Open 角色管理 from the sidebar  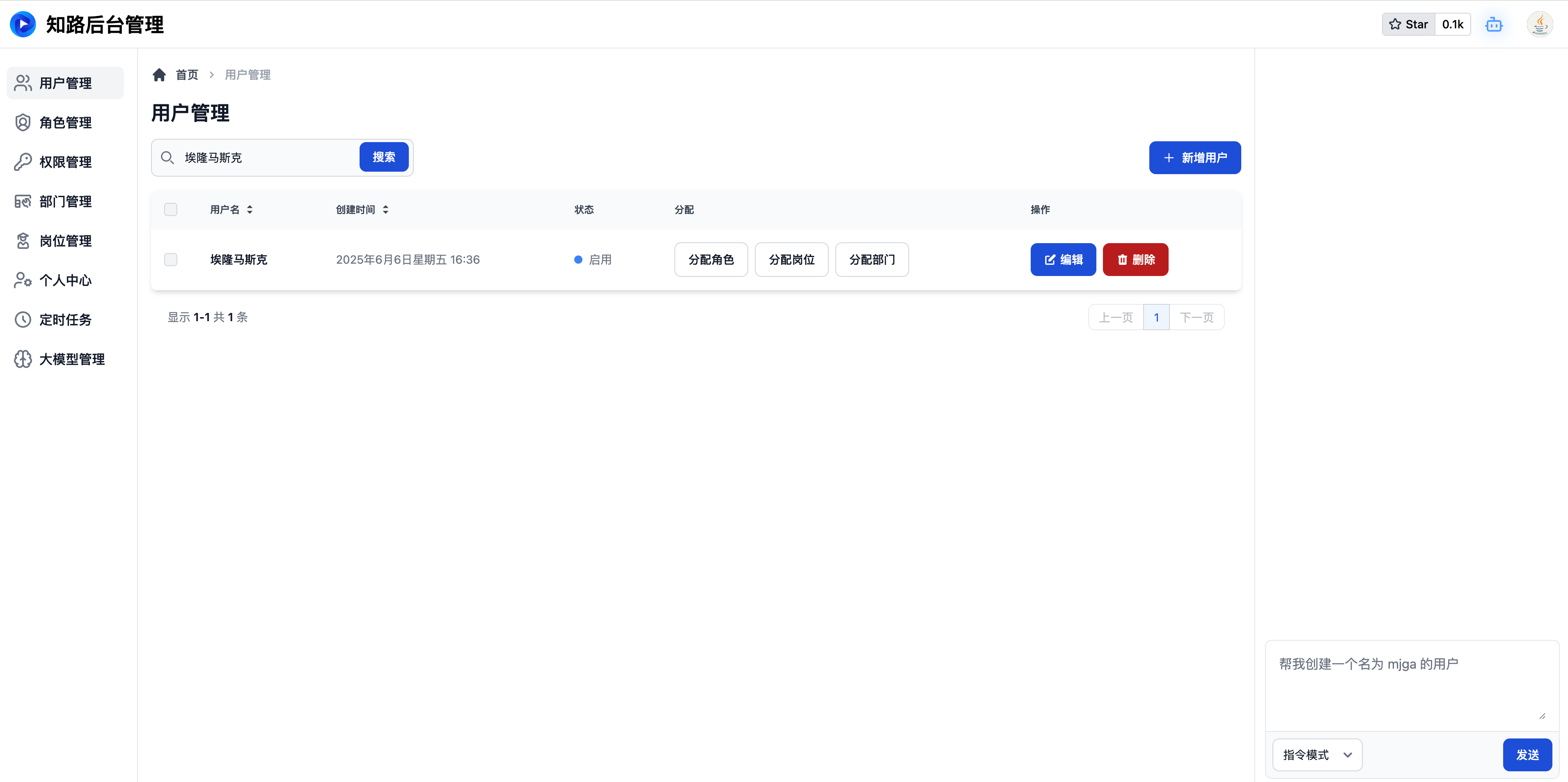[65, 122]
